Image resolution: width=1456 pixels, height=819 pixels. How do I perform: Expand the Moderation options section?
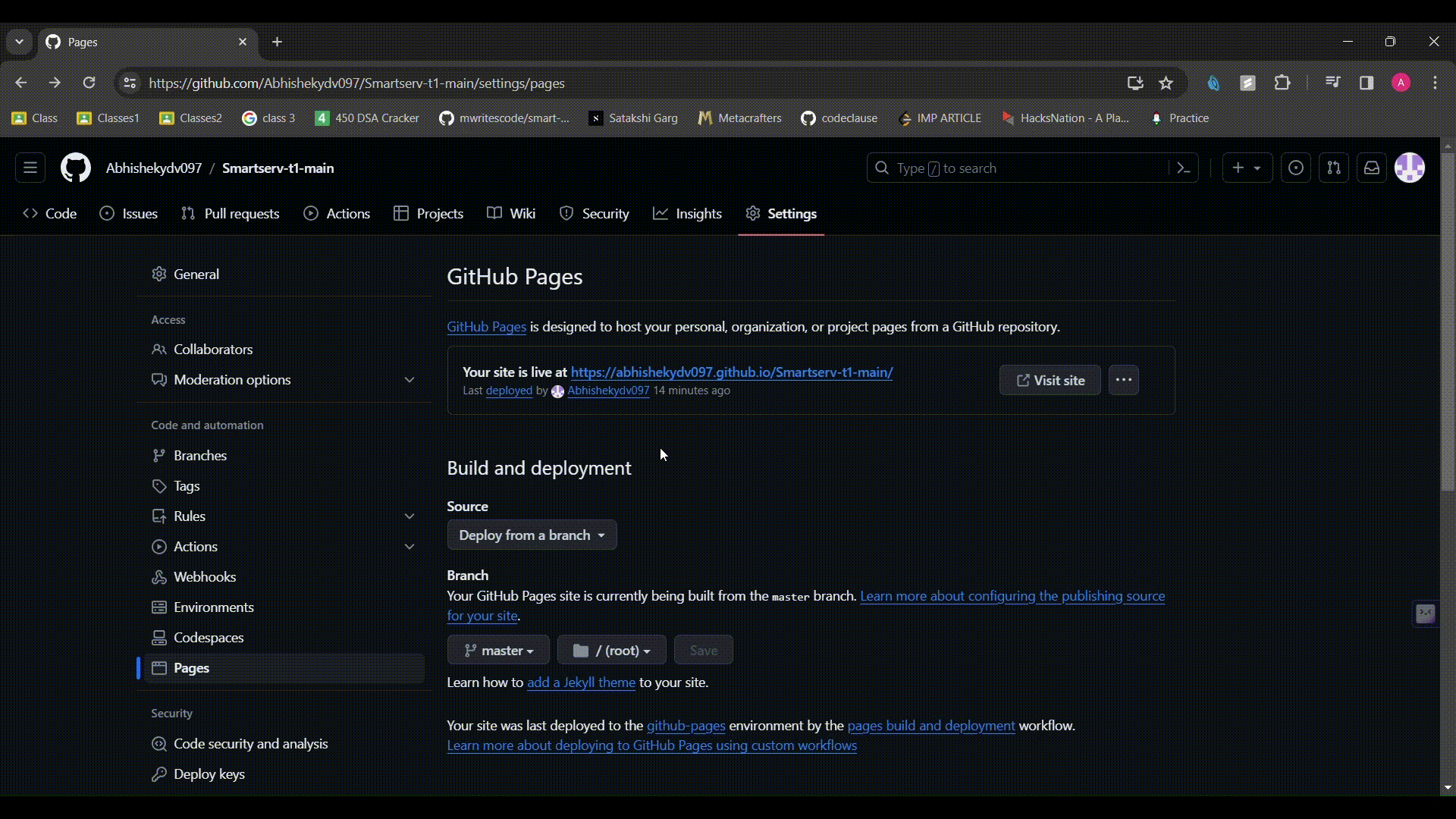(409, 379)
